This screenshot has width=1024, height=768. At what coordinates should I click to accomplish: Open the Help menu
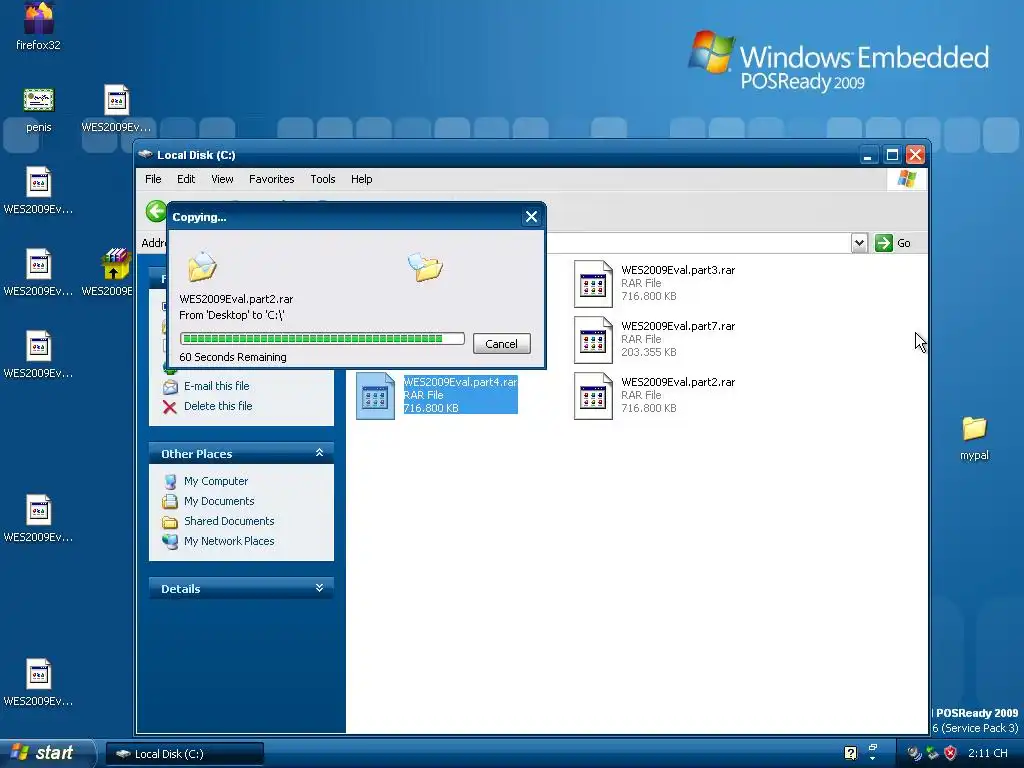click(x=361, y=179)
